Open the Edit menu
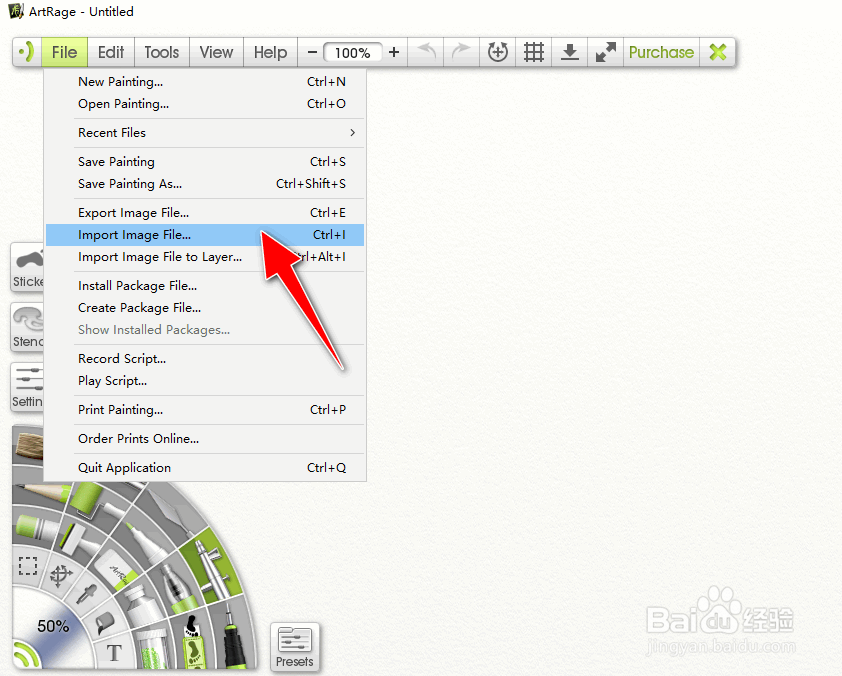The height and width of the screenshot is (676, 842). [111, 52]
